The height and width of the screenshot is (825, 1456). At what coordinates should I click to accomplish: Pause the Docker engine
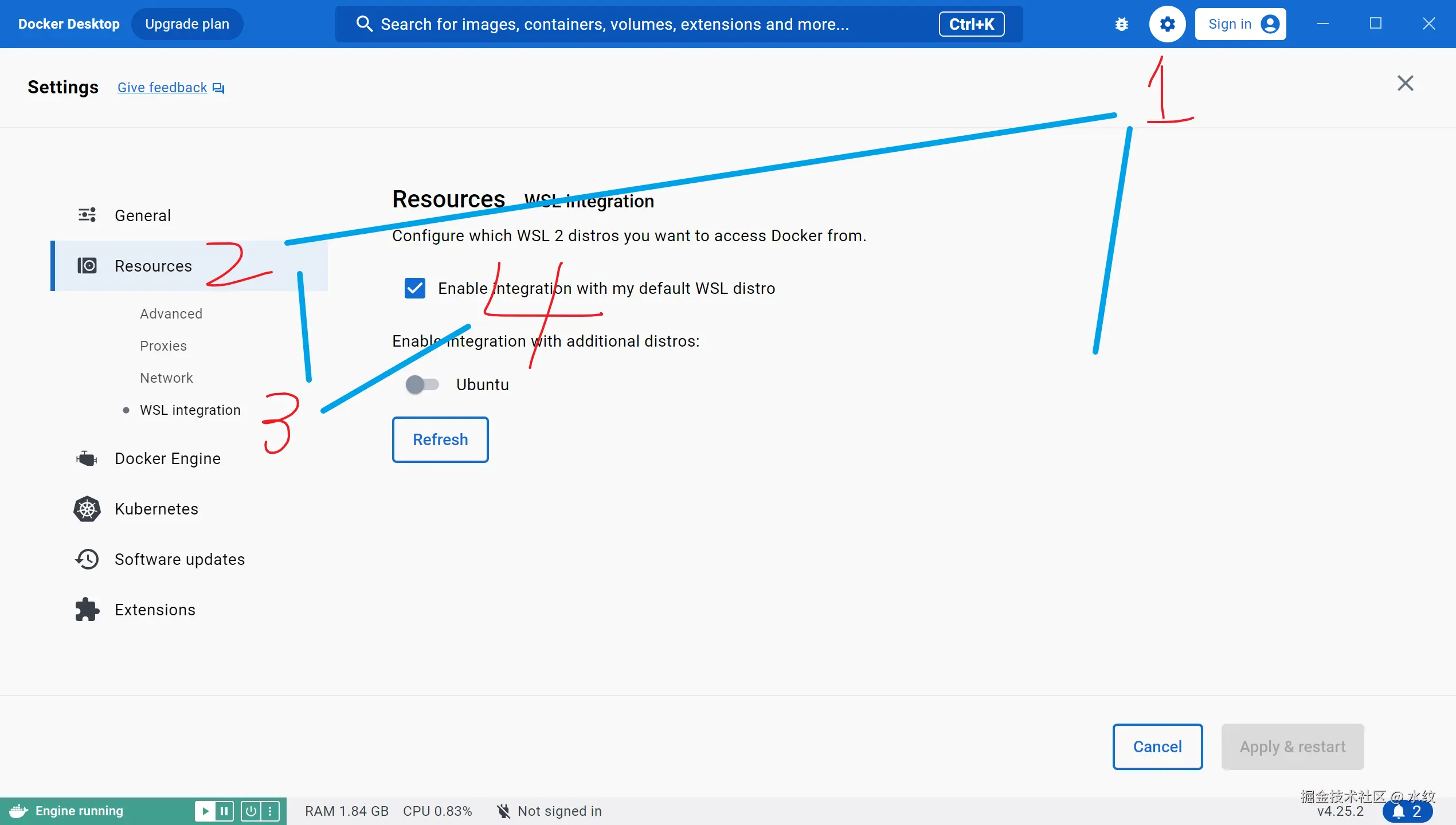(x=224, y=811)
